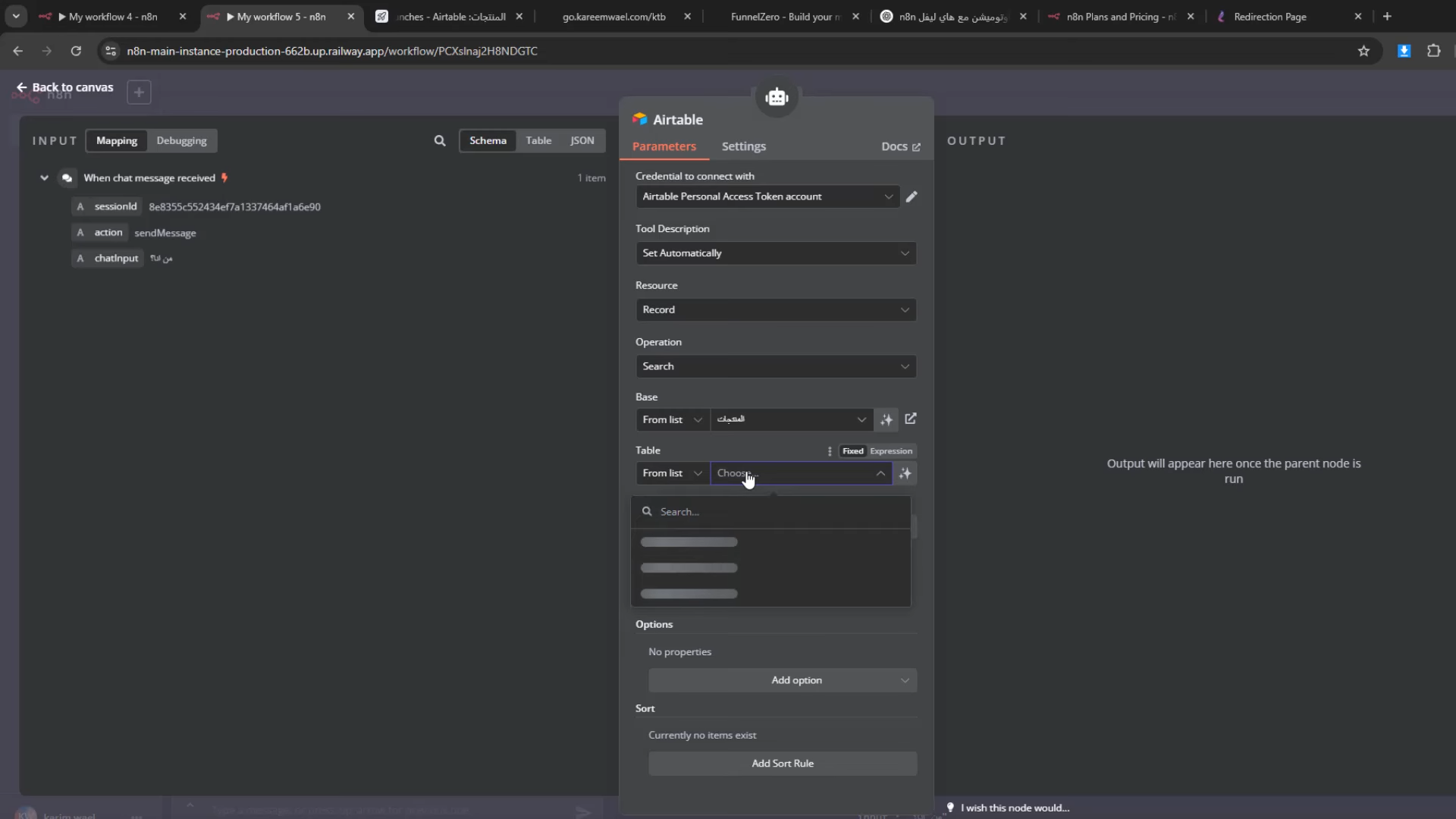
Task: Open the Resource dropdown showing Record
Action: 776,309
